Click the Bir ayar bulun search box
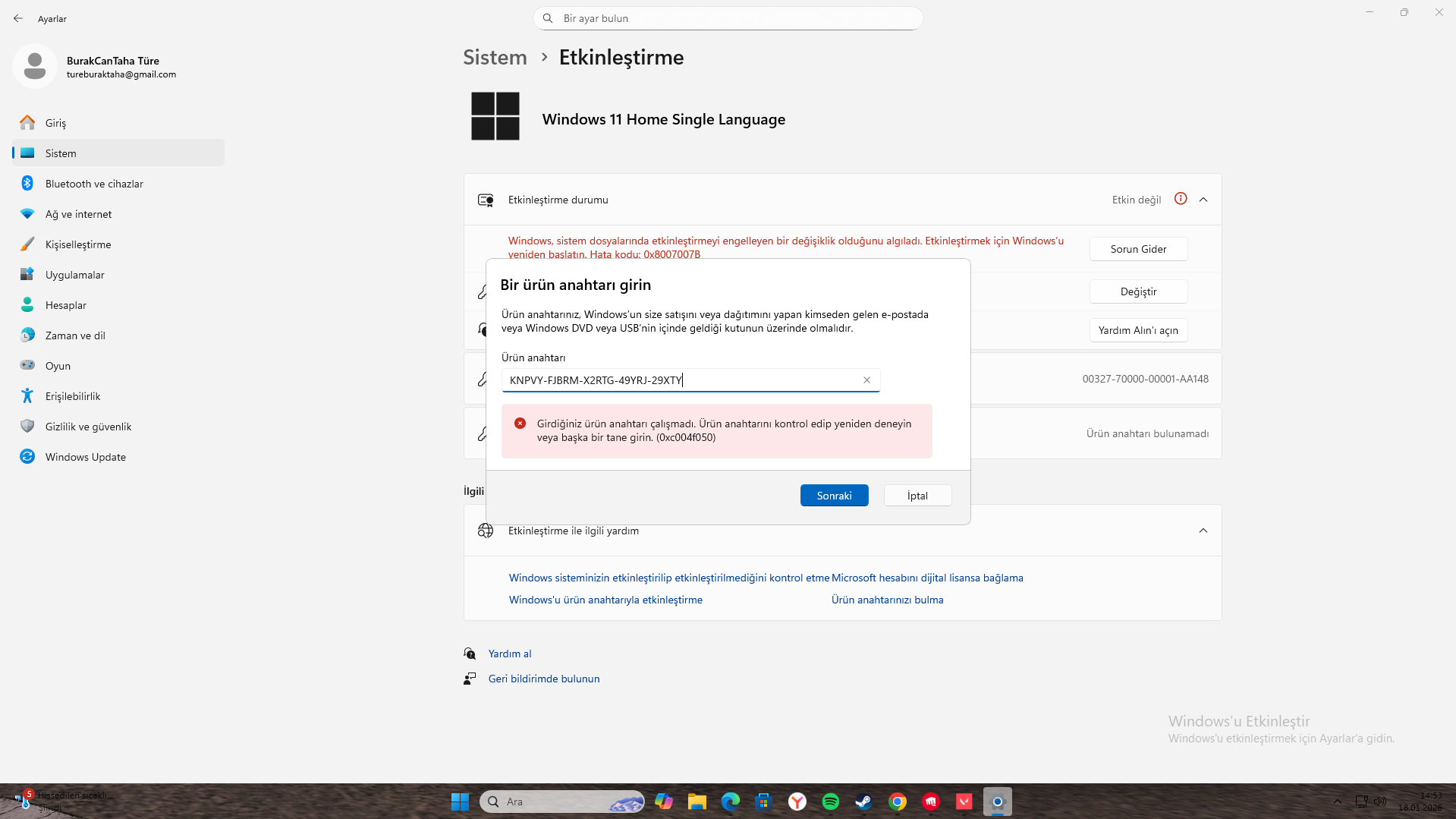This screenshot has width=1456, height=819. pos(728,18)
